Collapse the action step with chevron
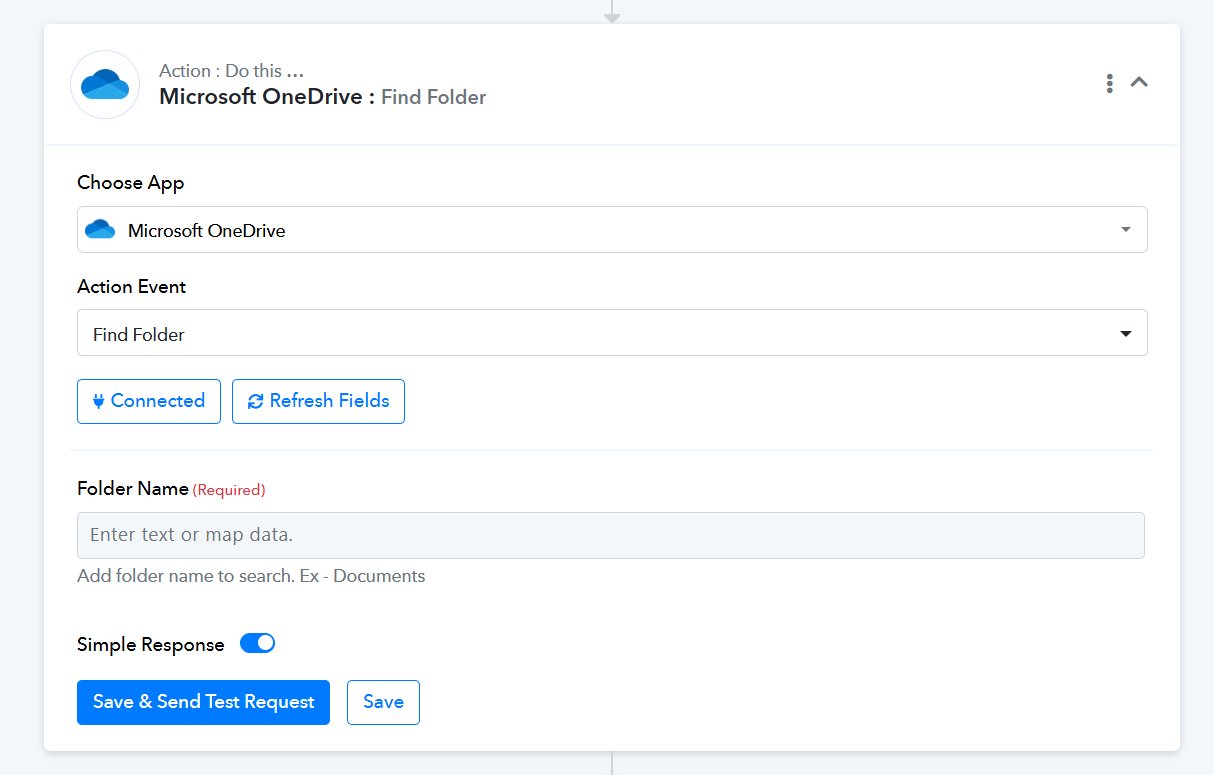1214x775 pixels. point(1139,82)
